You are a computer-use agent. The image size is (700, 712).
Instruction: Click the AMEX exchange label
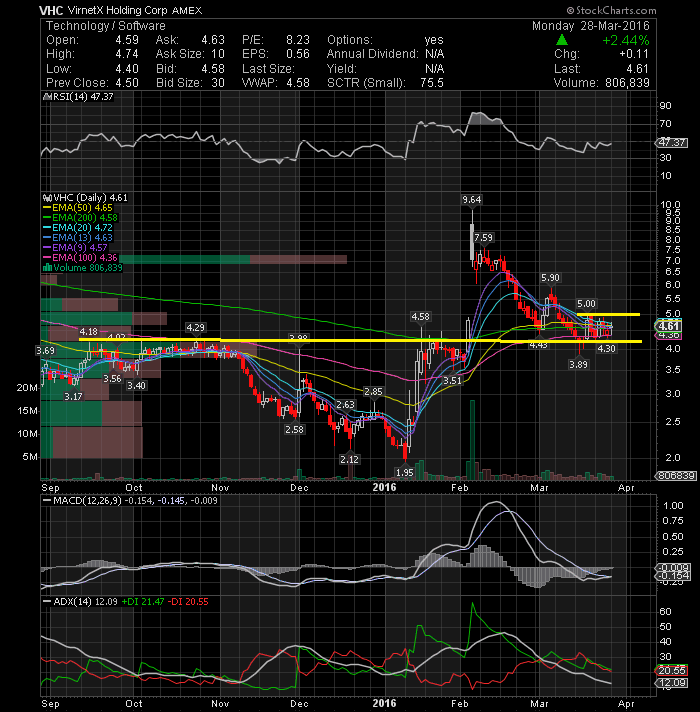point(187,10)
